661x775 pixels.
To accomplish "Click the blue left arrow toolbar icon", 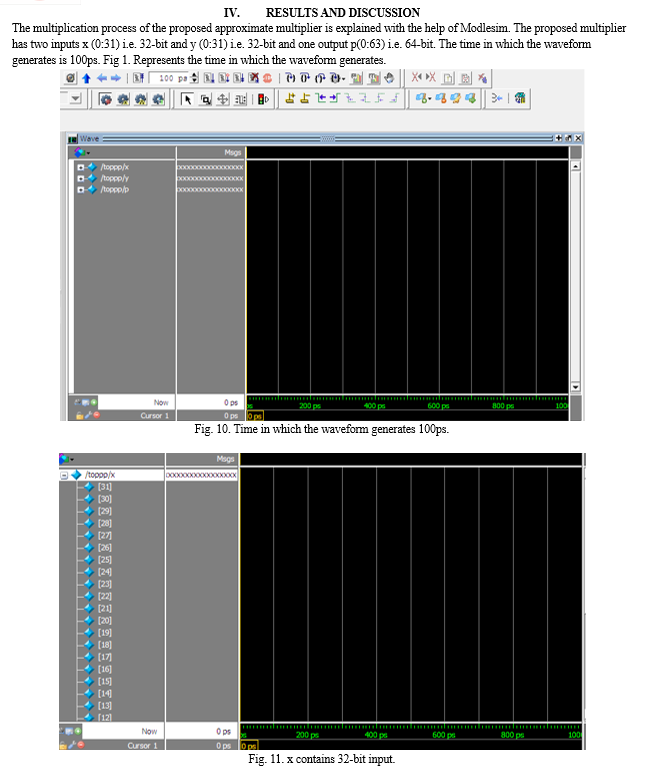I will tap(102, 78).
